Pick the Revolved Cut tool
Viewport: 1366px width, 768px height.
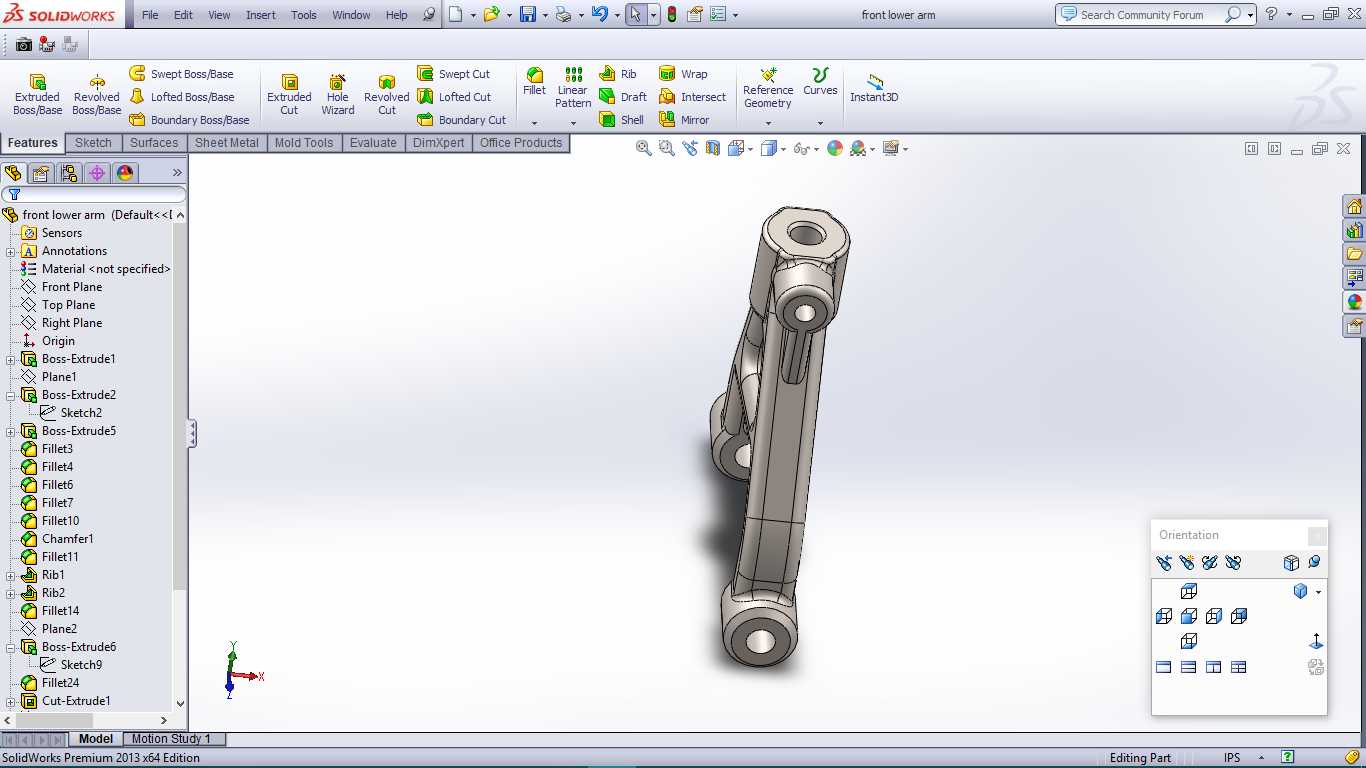(x=387, y=95)
